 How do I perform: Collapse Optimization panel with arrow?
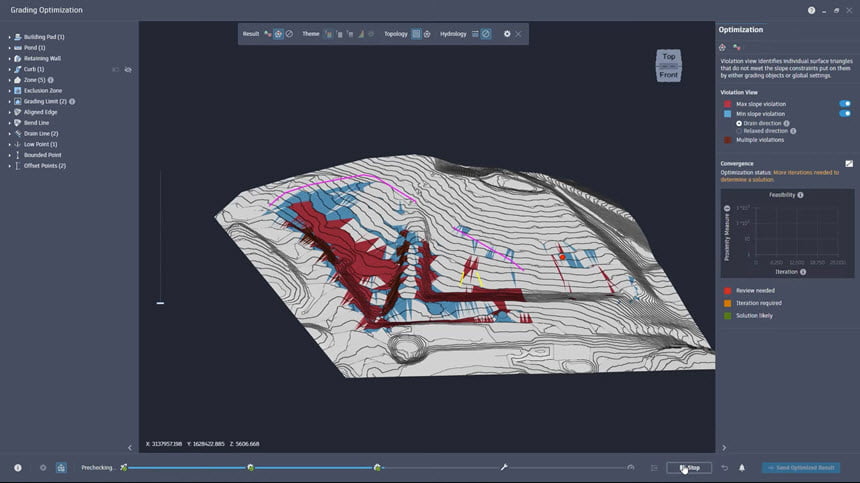tap(724, 448)
